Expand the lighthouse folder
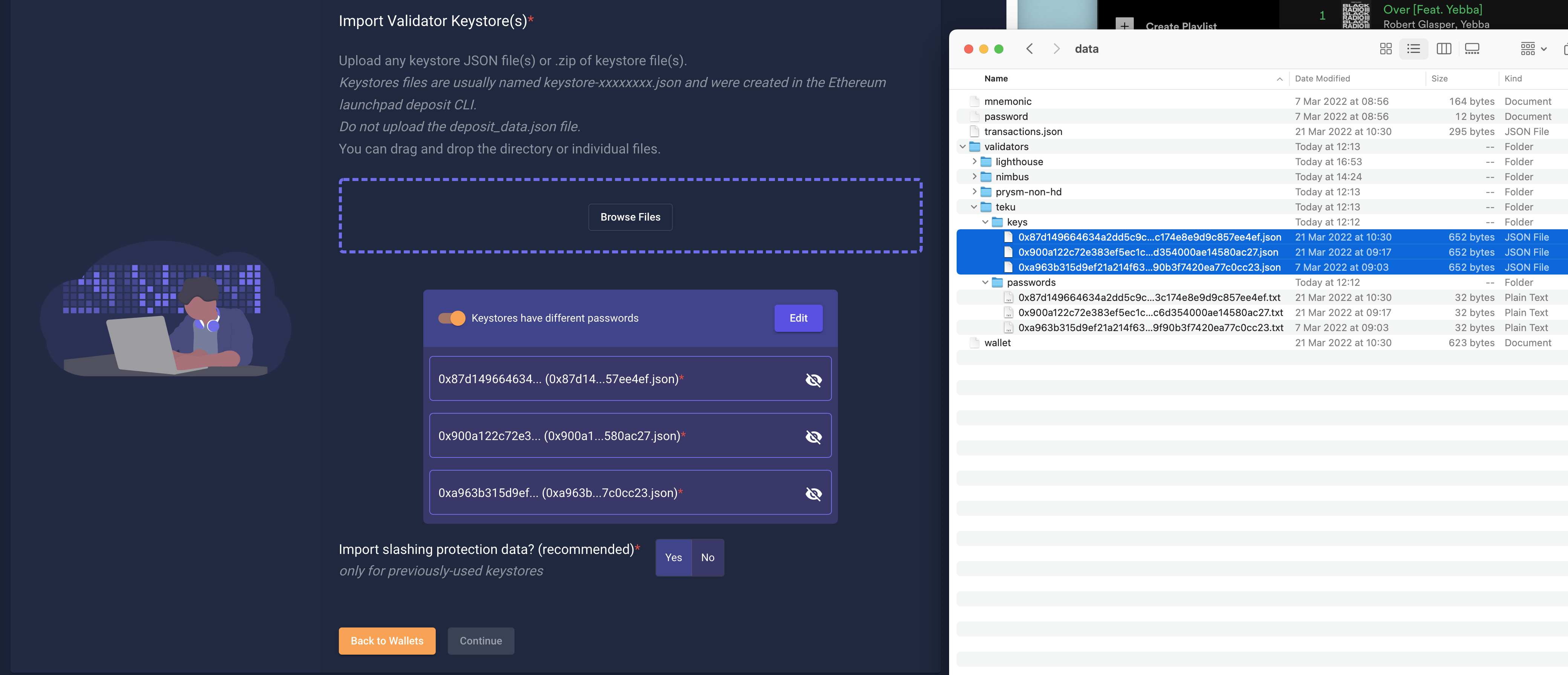This screenshot has height=675, width=1568. point(974,161)
